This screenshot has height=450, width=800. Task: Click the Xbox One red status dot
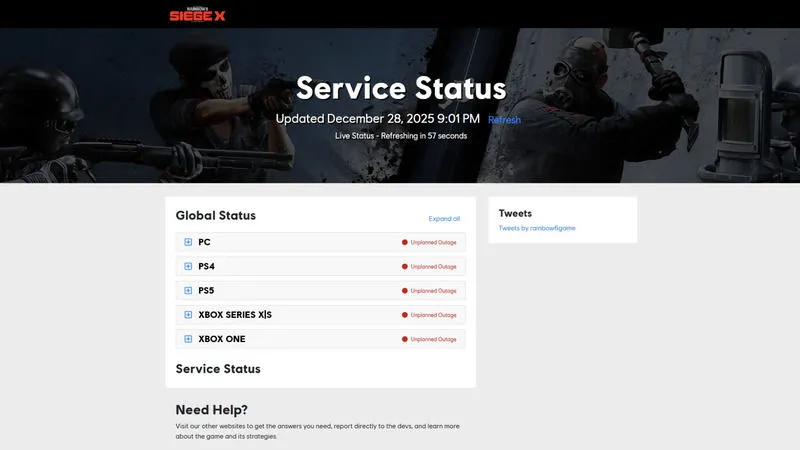pos(405,339)
